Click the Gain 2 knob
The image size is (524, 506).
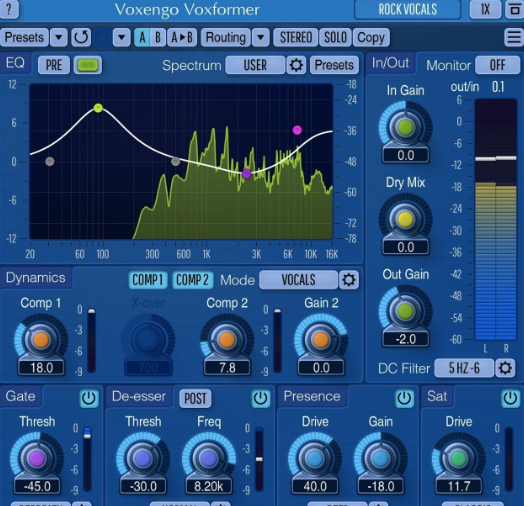[x=321, y=340]
